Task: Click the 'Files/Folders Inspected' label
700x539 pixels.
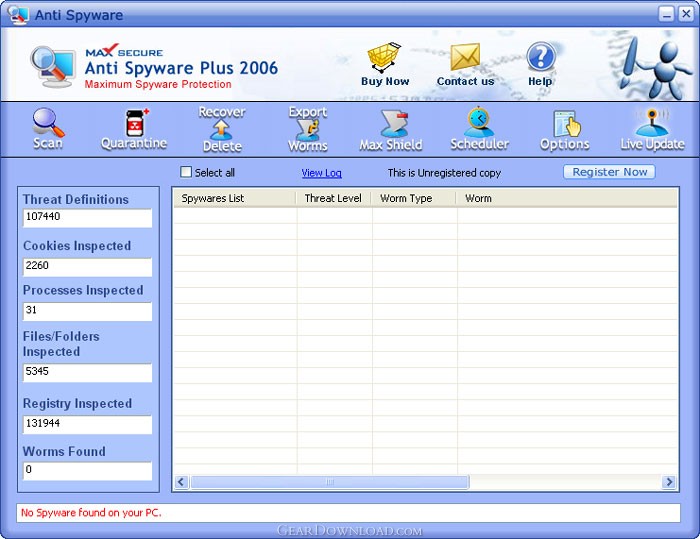Action: (61, 344)
